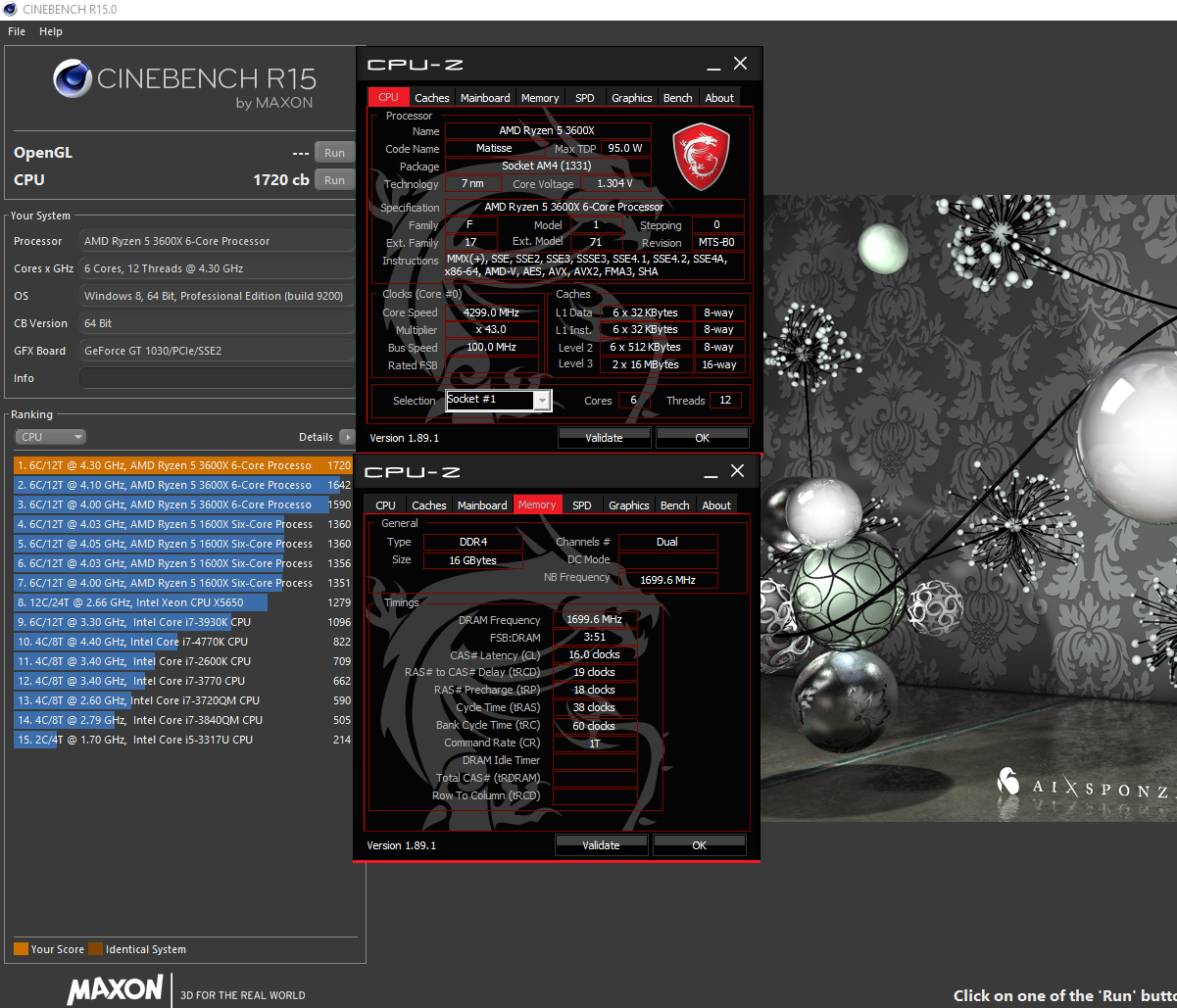The image size is (1177, 1008).
Task: Switch to Mainboard tab in upper CPU-Z
Action: (485, 98)
